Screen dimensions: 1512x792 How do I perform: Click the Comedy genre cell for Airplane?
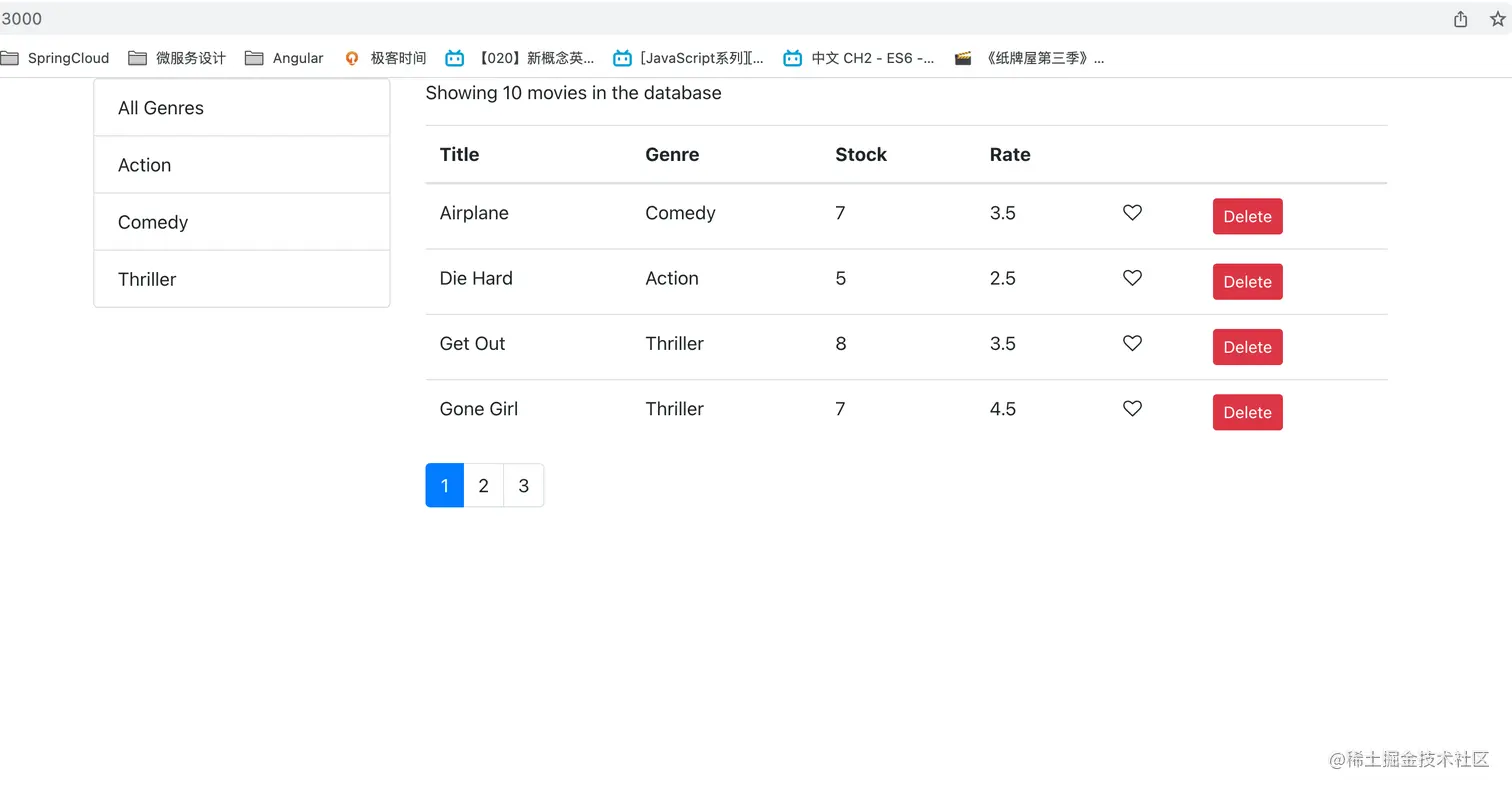(680, 213)
